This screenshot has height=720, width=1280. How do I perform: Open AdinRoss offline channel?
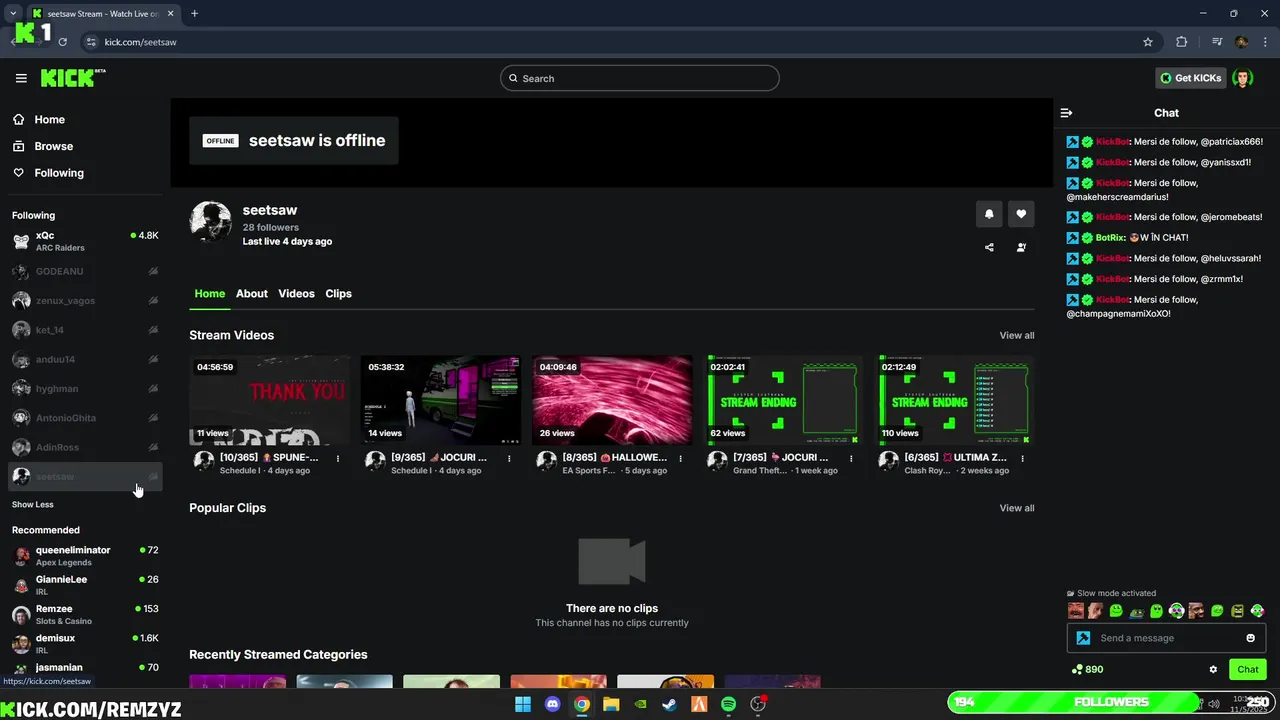point(85,447)
